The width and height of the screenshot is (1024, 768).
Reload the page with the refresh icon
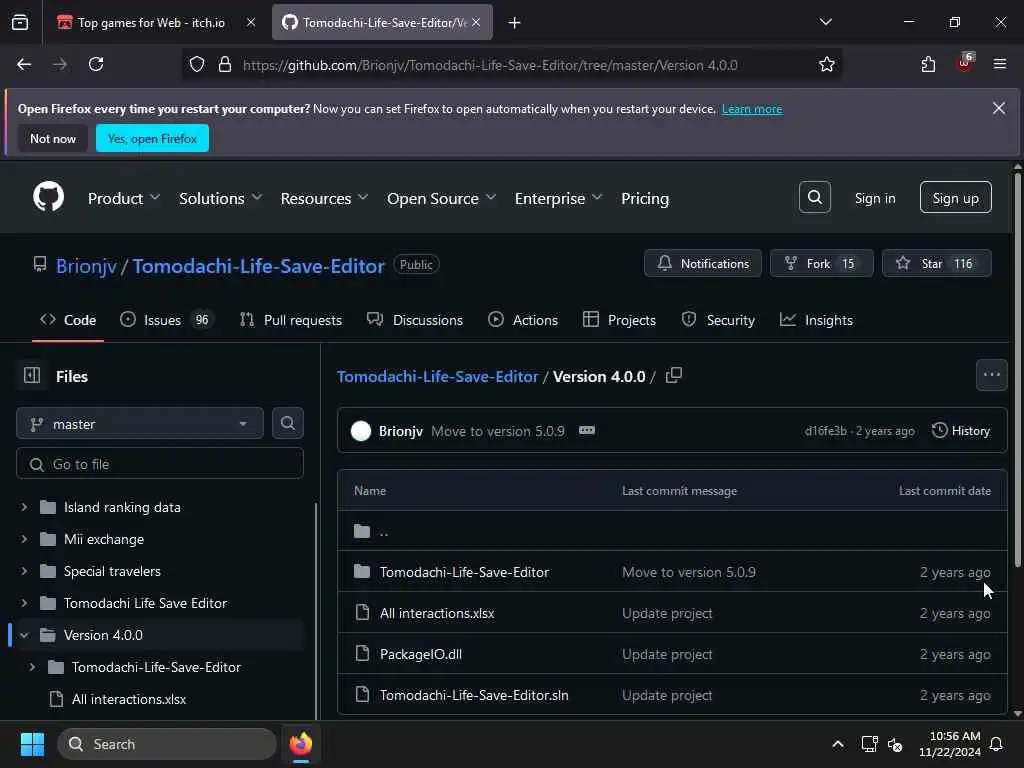coord(96,65)
